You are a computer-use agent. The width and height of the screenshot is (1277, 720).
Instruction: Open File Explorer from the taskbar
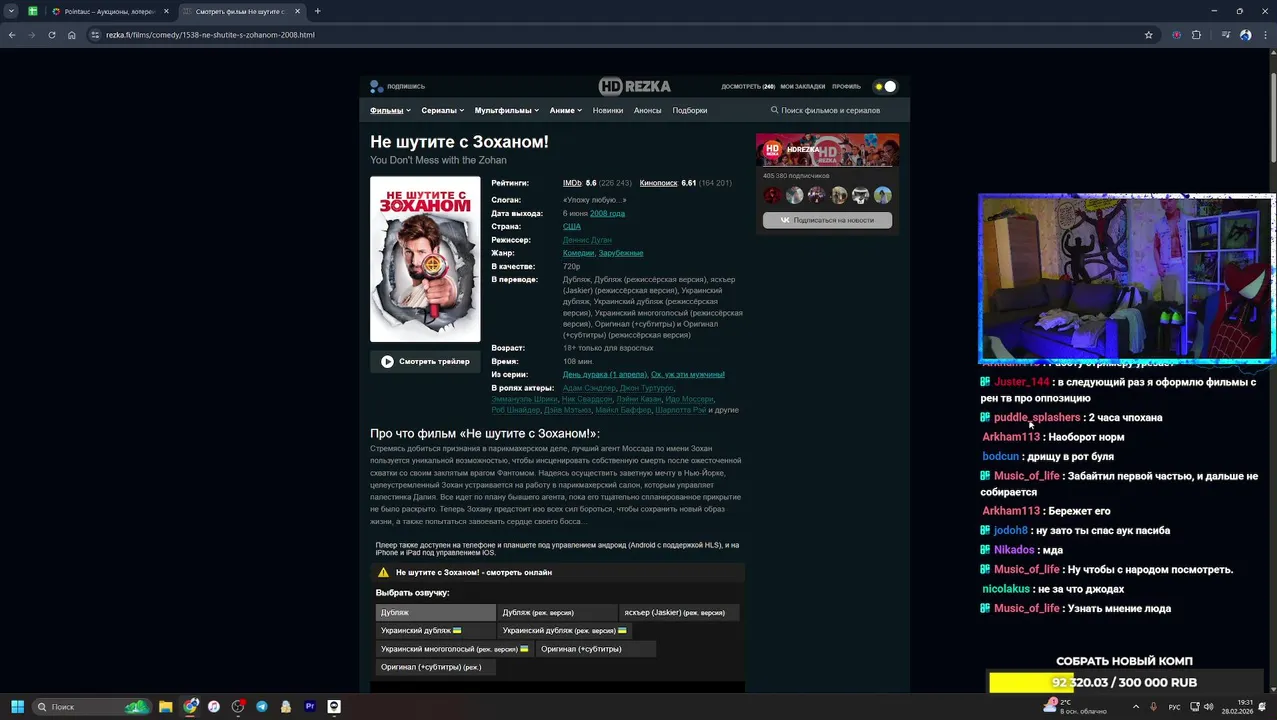166,707
